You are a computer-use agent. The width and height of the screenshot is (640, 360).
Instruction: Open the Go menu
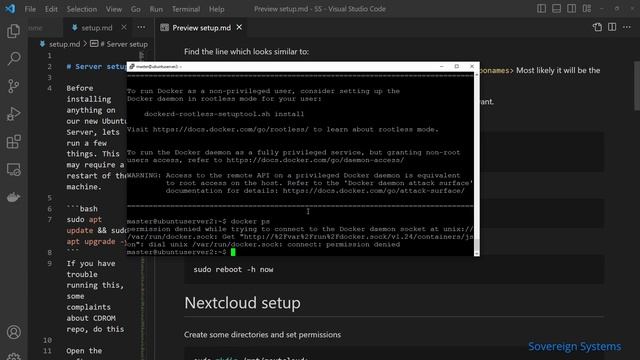pos(136,9)
